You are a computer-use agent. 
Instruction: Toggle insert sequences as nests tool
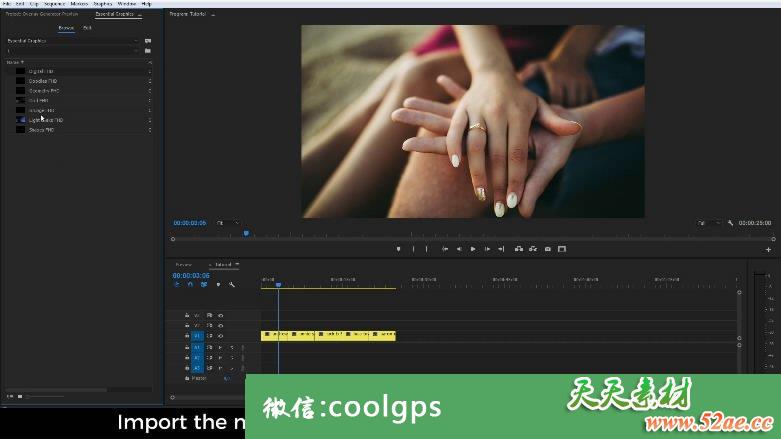[177, 285]
